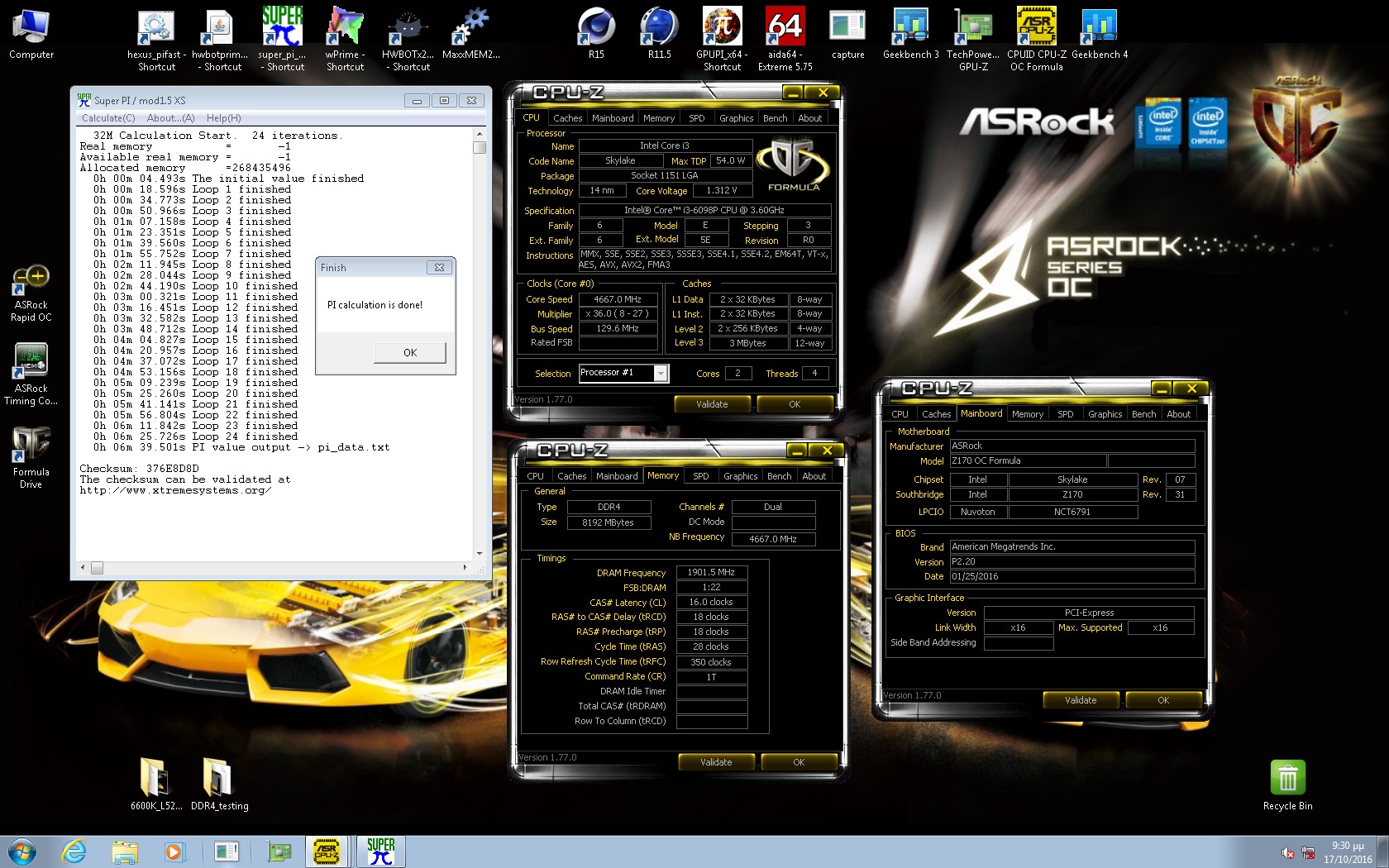Close the Finish dialog with X
This screenshot has width=1389, height=868.
point(439,268)
